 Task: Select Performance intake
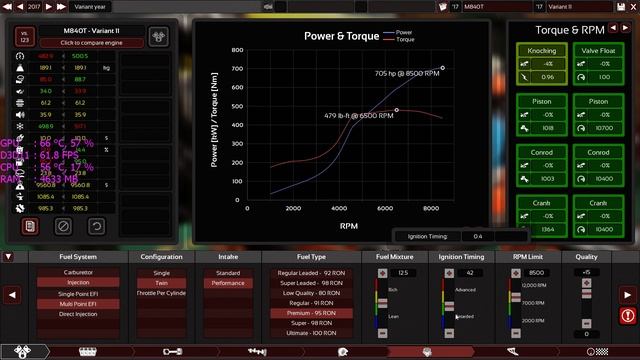pyautogui.click(x=228, y=283)
